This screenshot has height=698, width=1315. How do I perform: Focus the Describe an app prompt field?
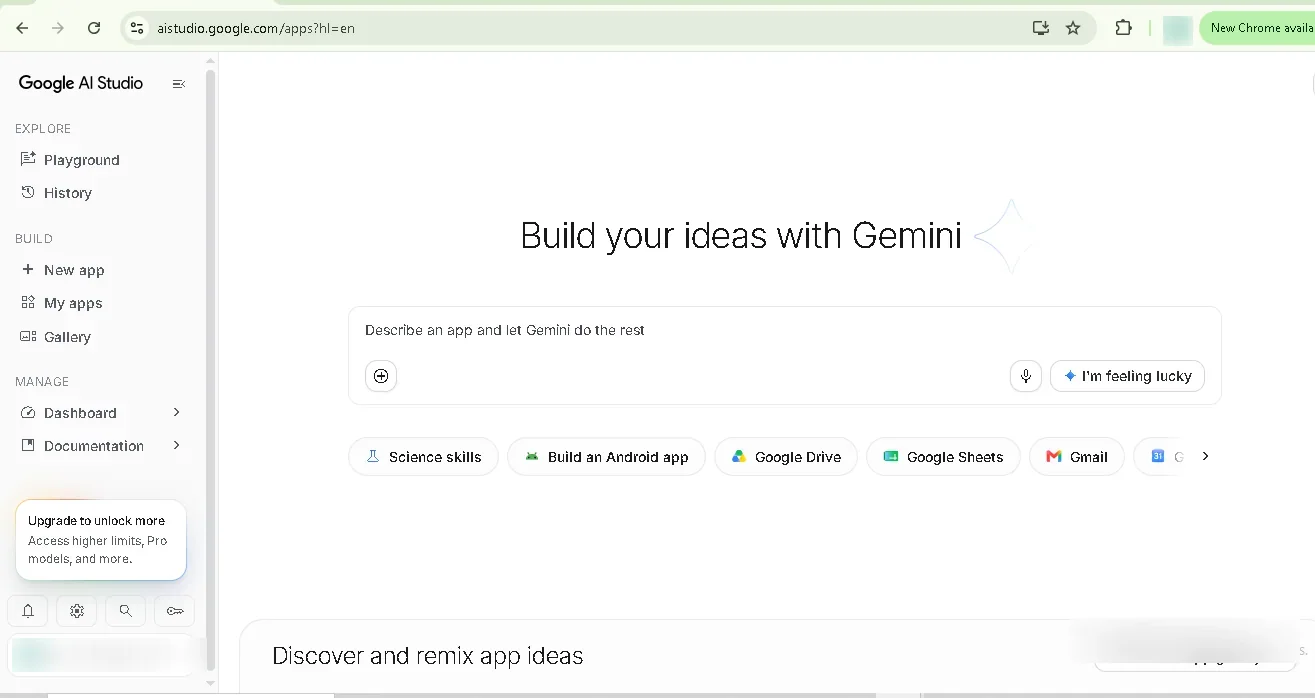pyautogui.click(x=785, y=330)
